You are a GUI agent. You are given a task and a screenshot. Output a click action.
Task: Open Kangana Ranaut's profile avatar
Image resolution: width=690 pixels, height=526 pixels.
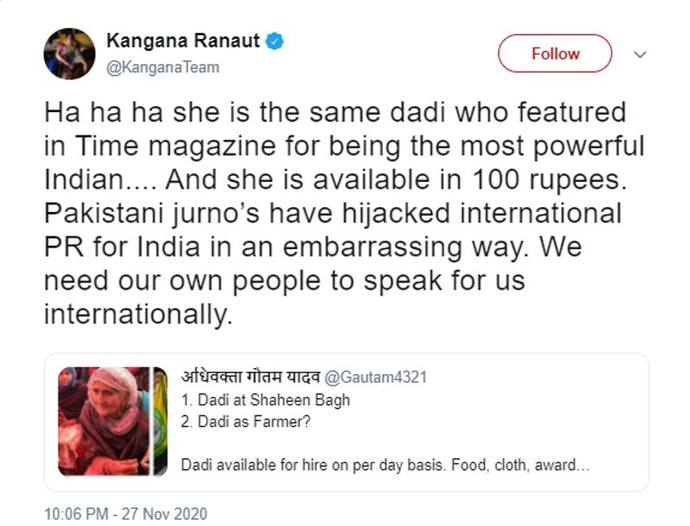pyautogui.click(x=69, y=54)
